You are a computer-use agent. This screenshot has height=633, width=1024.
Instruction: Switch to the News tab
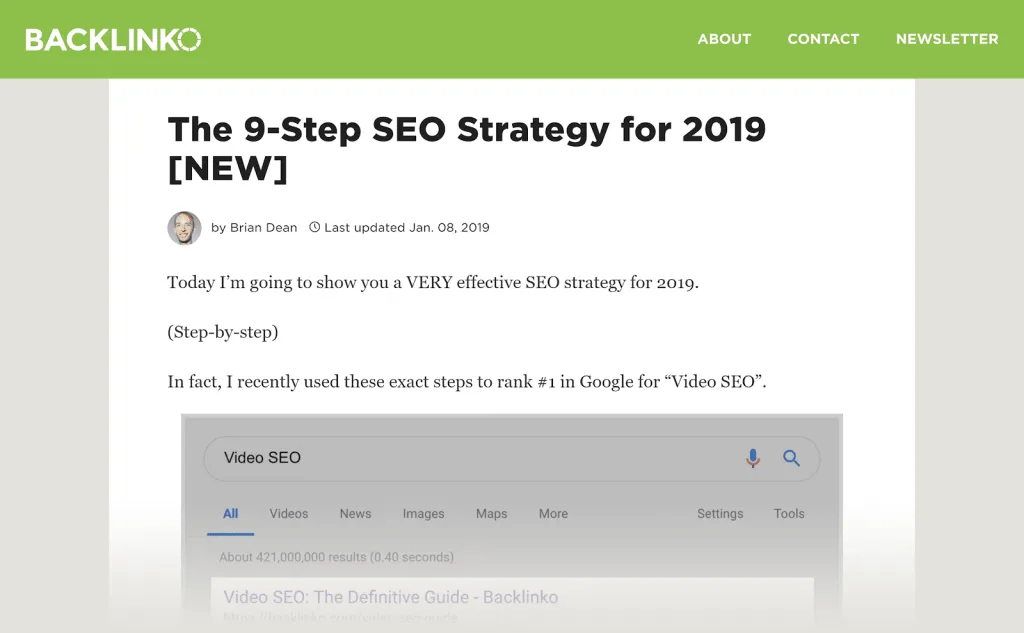tap(355, 514)
